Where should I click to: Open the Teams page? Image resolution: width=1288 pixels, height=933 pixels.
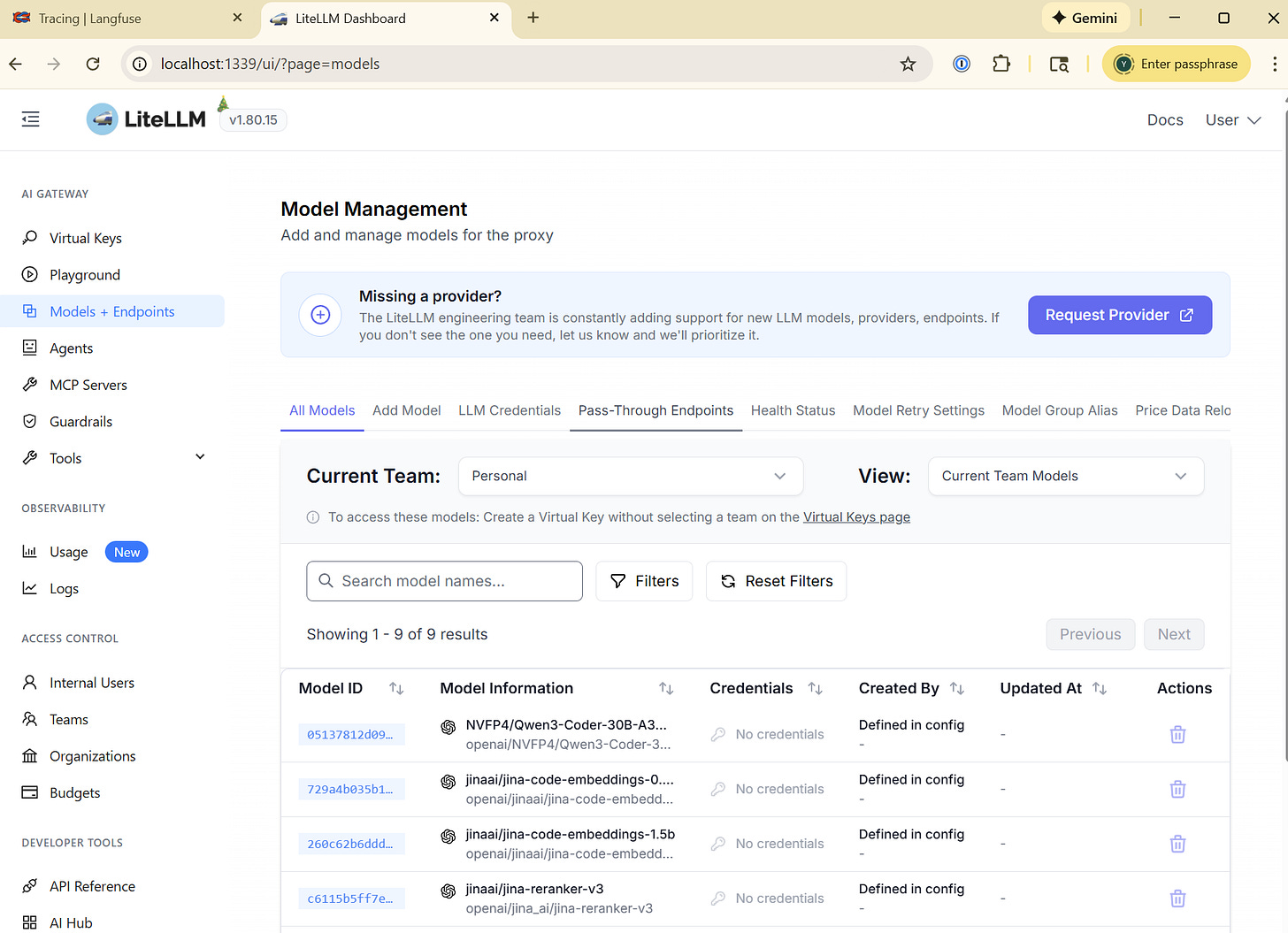(x=68, y=720)
